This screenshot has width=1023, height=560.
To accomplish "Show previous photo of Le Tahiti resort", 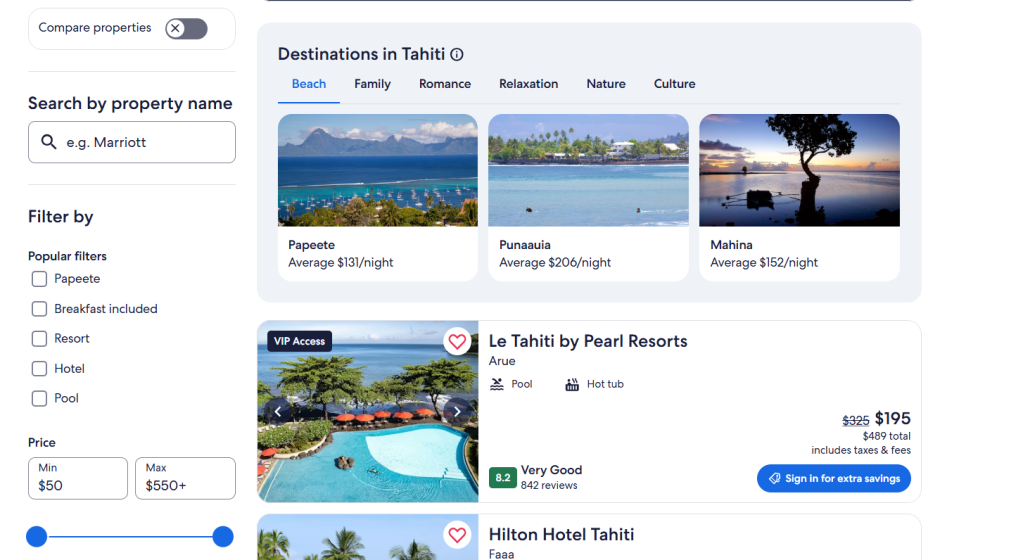I will 278,411.
